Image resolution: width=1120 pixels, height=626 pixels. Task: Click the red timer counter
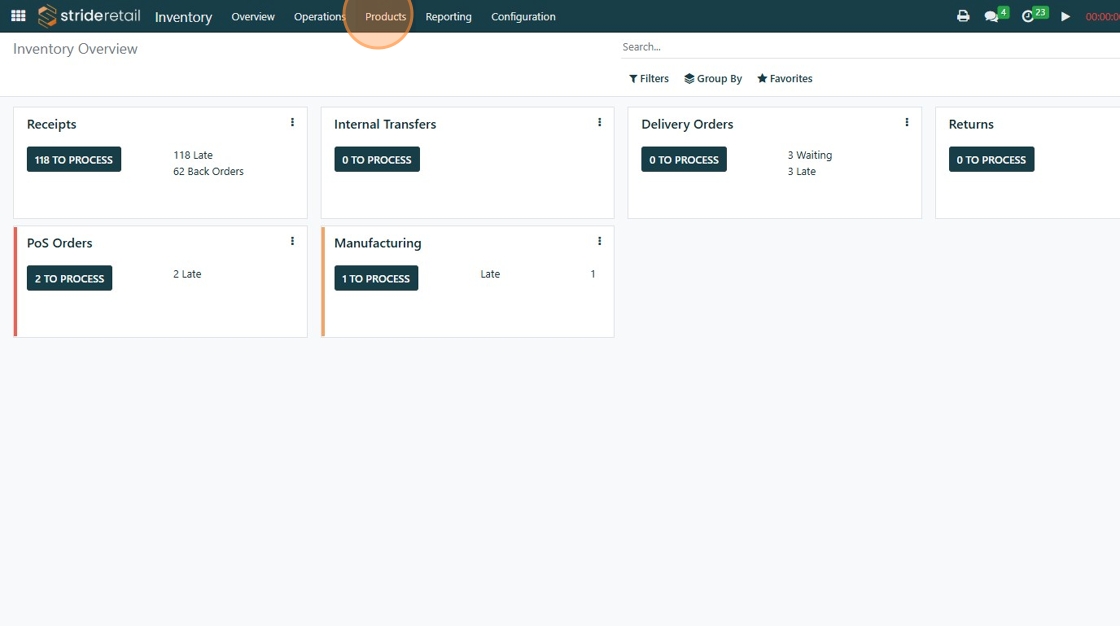(x=1102, y=16)
